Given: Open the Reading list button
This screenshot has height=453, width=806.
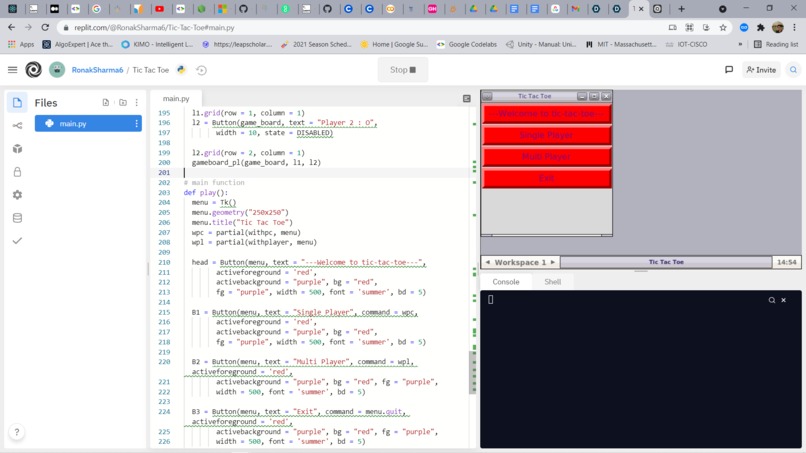Looking at the screenshot, I should click(776, 44).
